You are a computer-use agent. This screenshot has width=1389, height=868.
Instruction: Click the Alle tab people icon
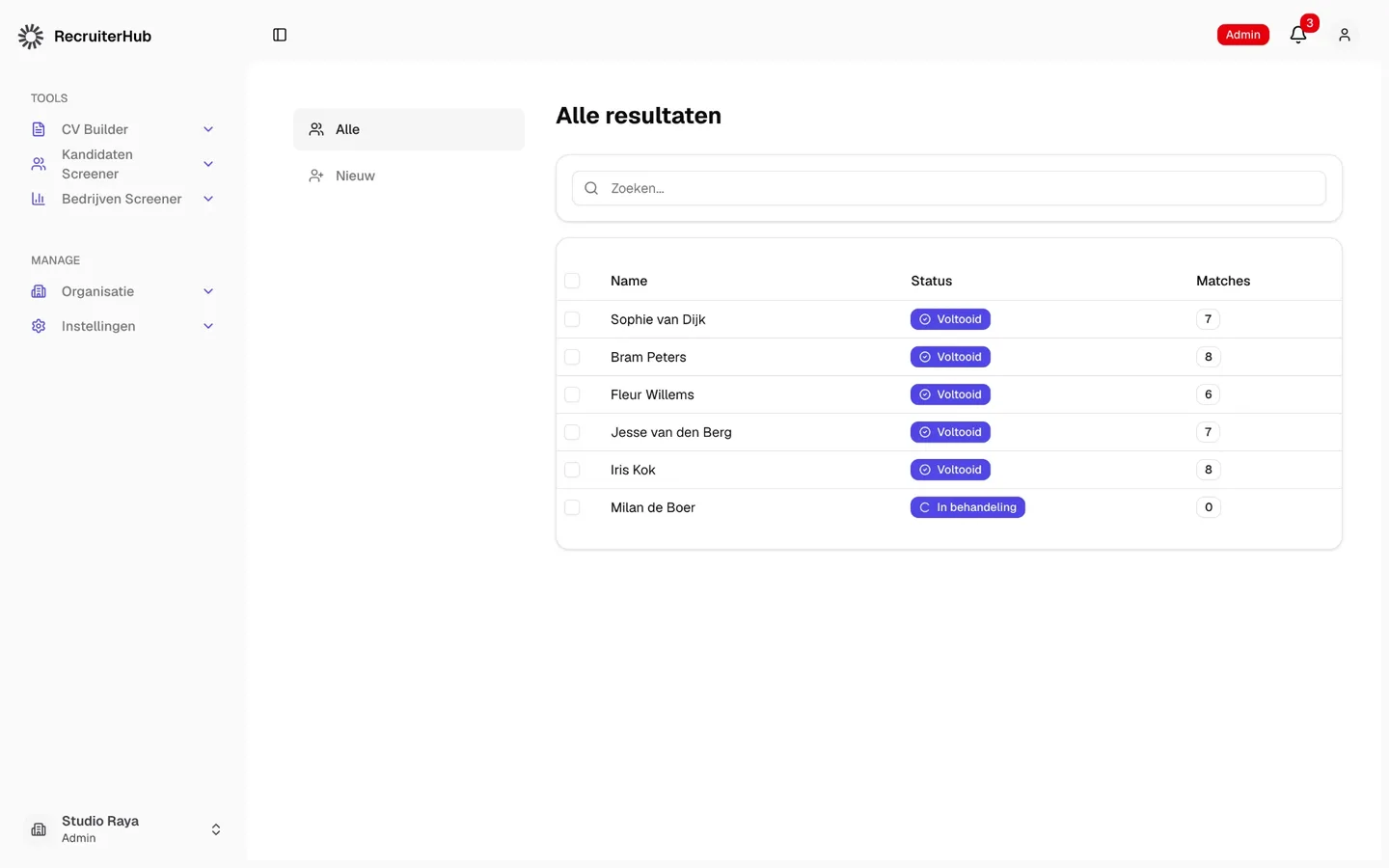coord(316,129)
